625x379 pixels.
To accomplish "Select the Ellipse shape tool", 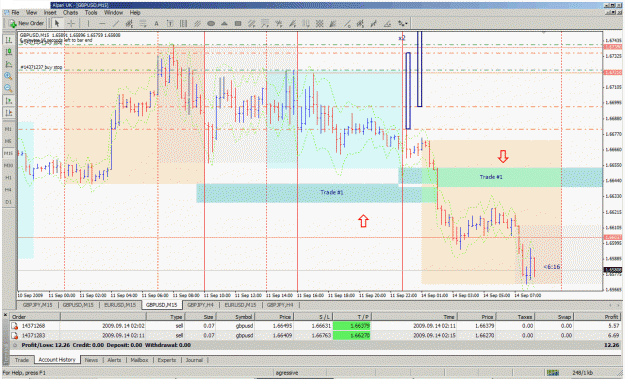I will tap(211, 24).
